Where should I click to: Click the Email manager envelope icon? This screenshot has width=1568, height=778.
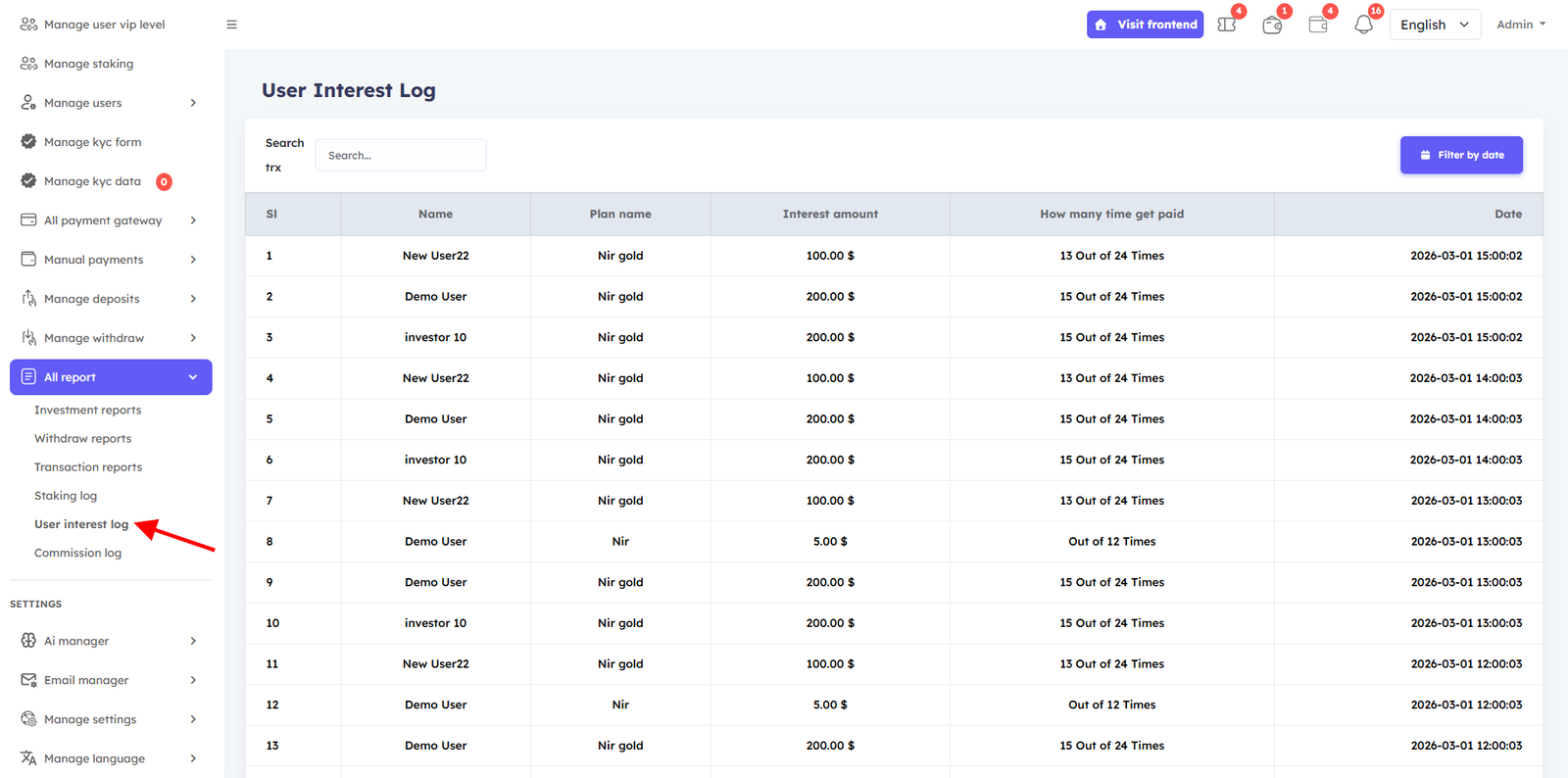click(28, 680)
